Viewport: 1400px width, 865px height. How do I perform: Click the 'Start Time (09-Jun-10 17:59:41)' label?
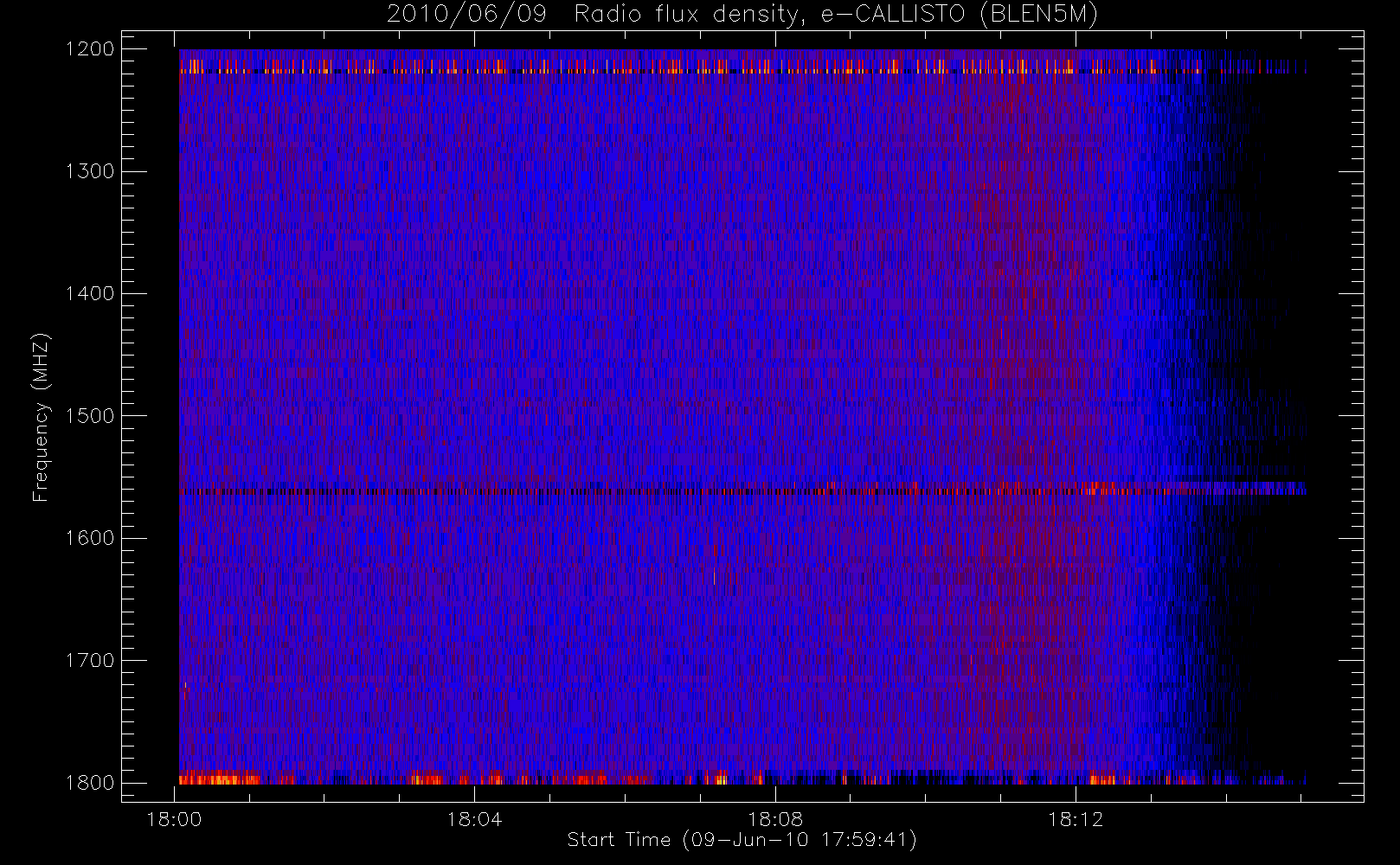pos(742,840)
